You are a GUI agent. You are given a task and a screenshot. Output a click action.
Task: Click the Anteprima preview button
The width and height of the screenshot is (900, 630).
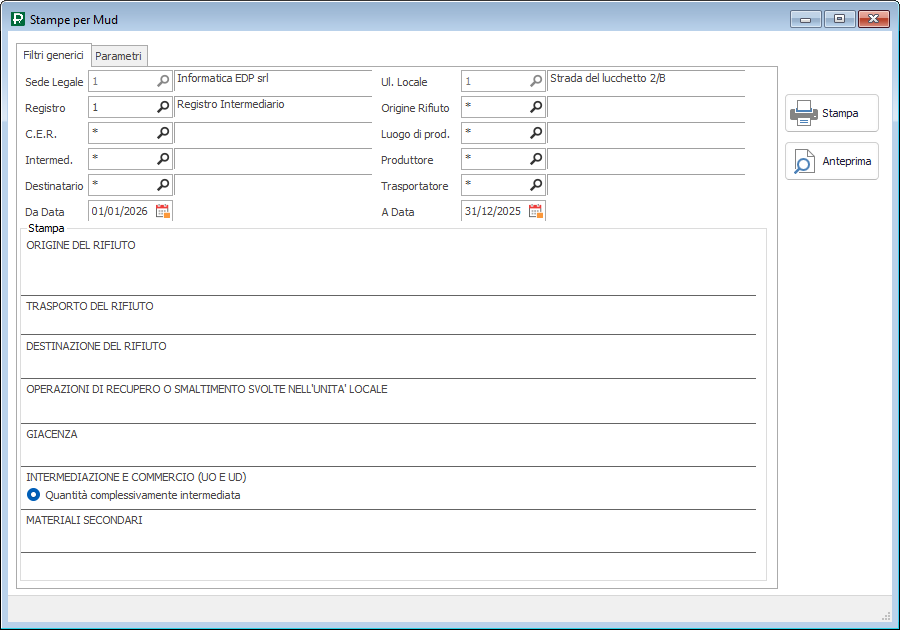[832, 161]
